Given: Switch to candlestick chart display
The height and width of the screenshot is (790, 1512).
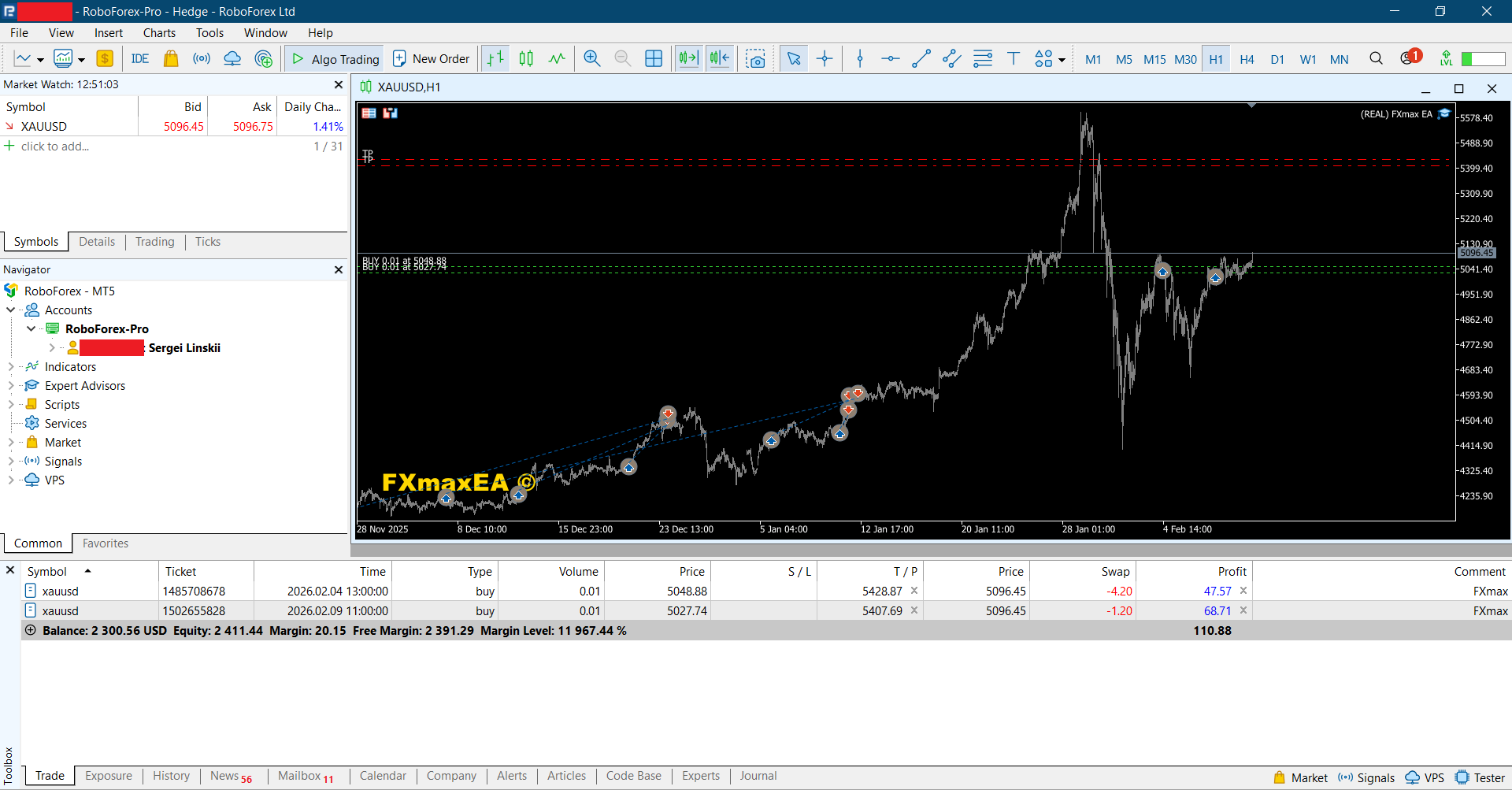Looking at the screenshot, I should tap(526, 58).
